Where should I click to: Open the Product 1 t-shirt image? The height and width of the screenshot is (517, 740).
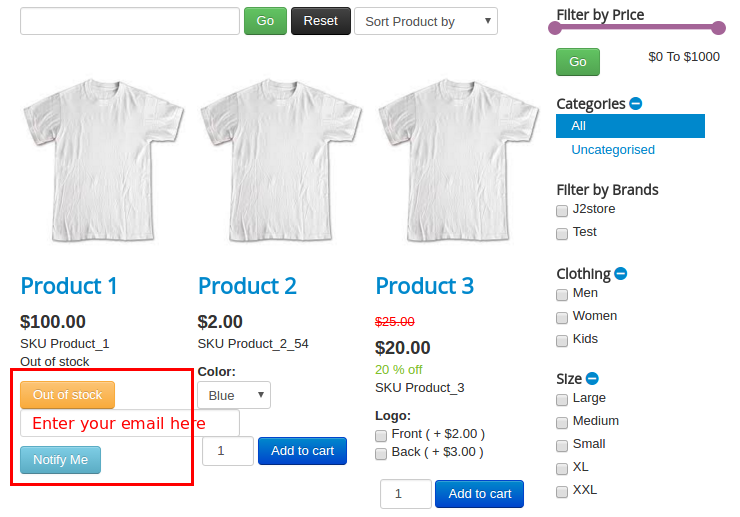coord(102,159)
